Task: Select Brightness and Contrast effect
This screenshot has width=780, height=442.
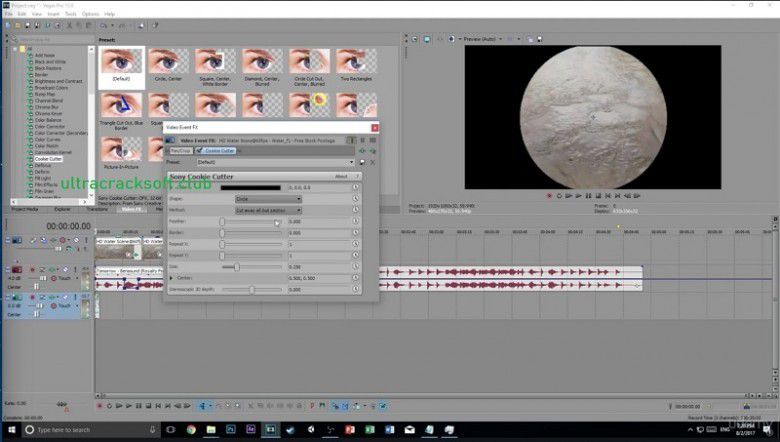Action: point(59,81)
